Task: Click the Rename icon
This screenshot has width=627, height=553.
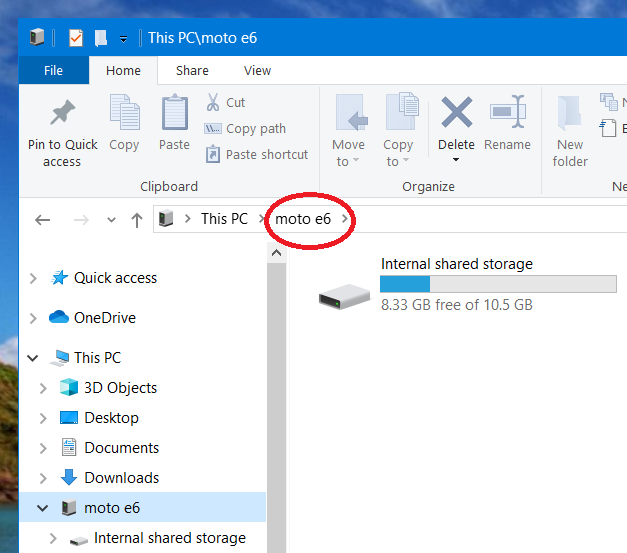Action: [507, 112]
